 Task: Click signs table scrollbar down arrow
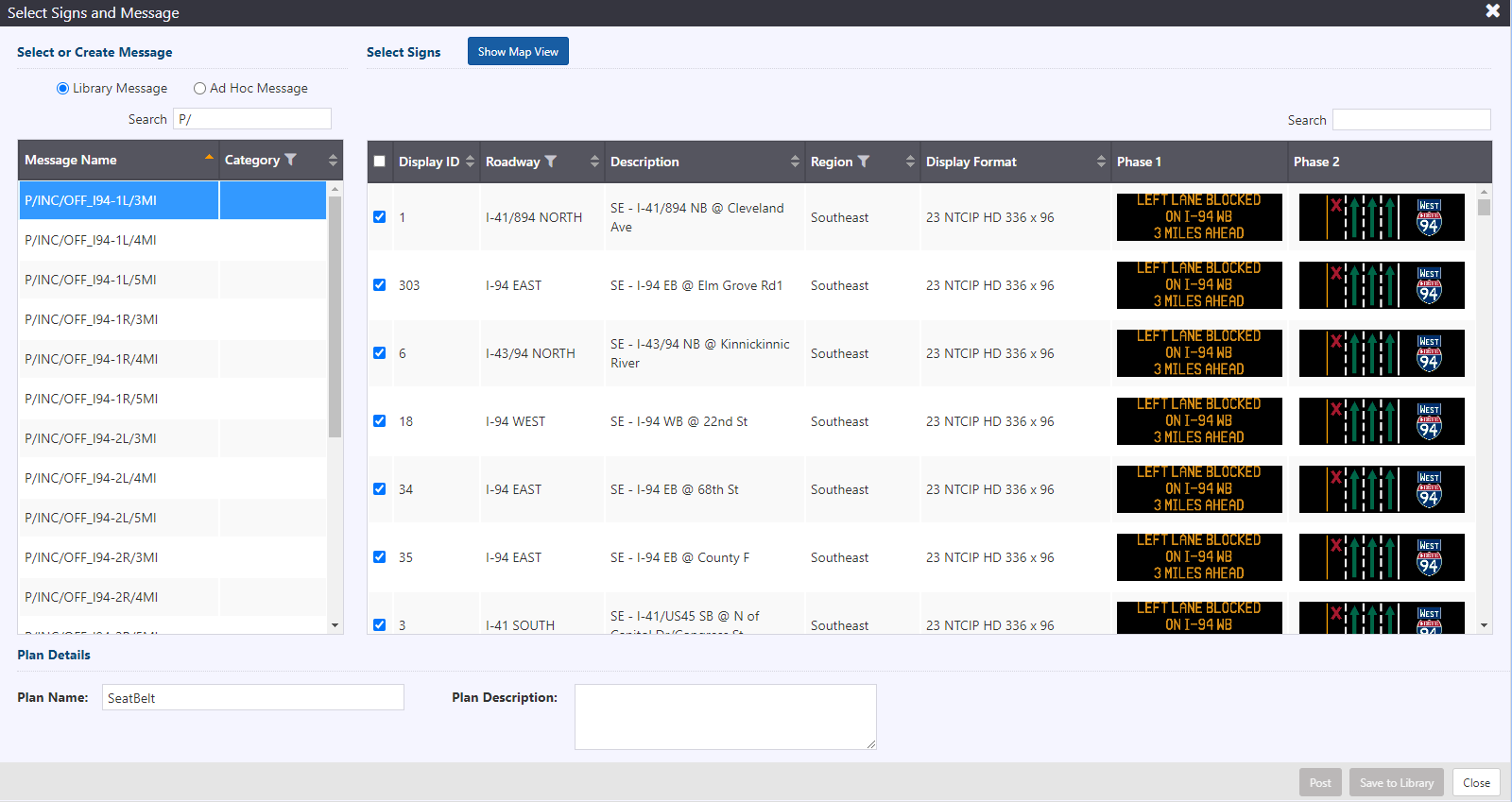(1484, 625)
